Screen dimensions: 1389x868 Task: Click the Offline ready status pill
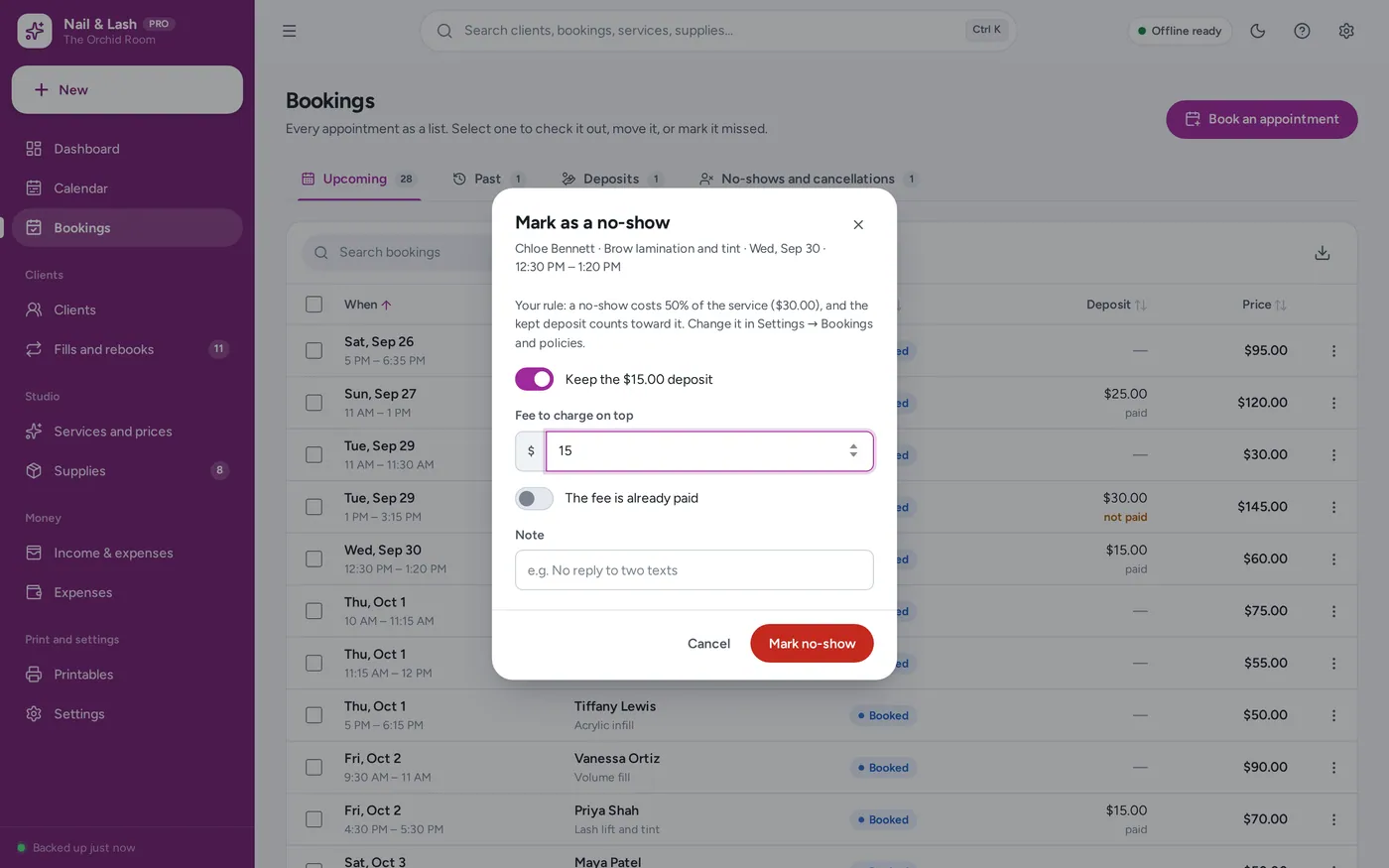pyautogui.click(x=1180, y=31)
